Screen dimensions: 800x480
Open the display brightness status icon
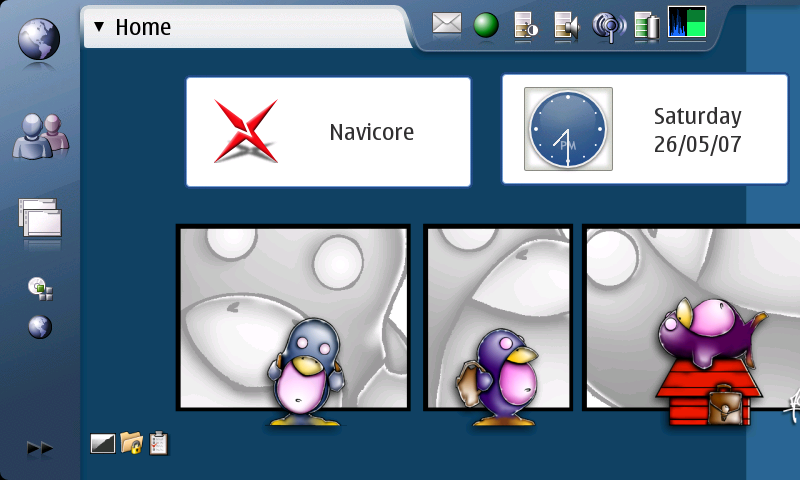point(526,26)
